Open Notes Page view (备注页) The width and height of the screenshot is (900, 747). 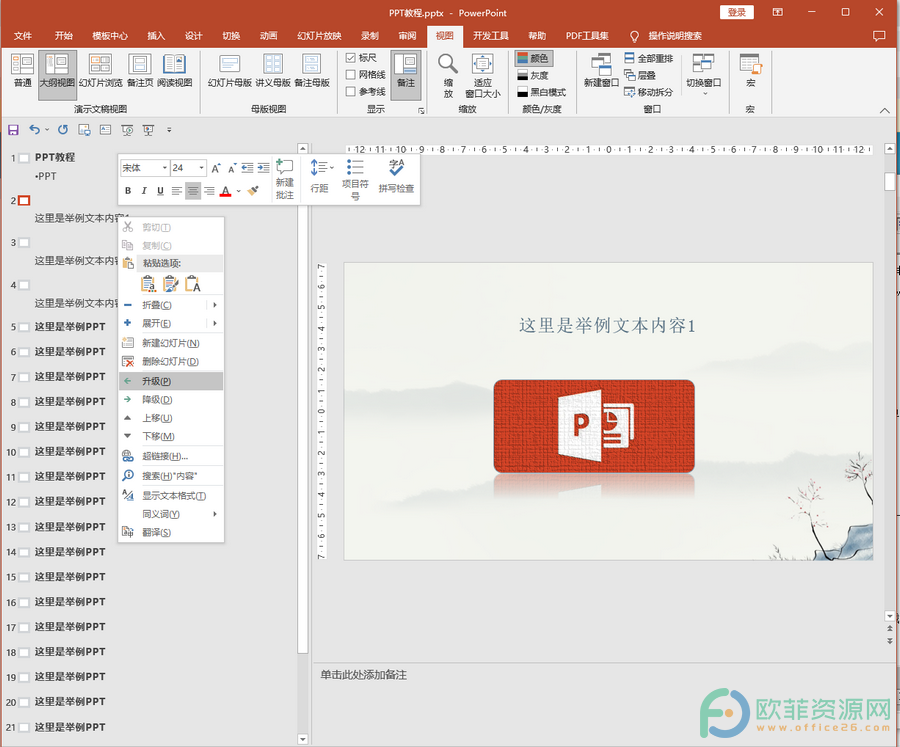coord(139,70)
